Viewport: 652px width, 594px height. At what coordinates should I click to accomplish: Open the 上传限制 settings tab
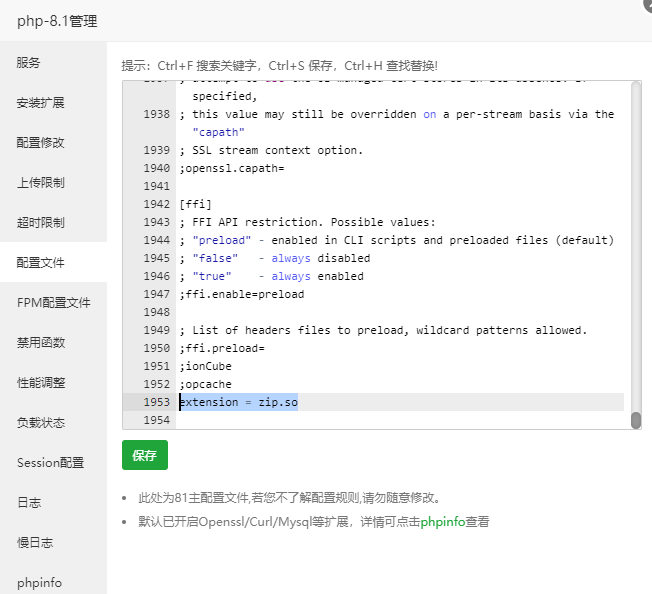click(x=40, y=182)
